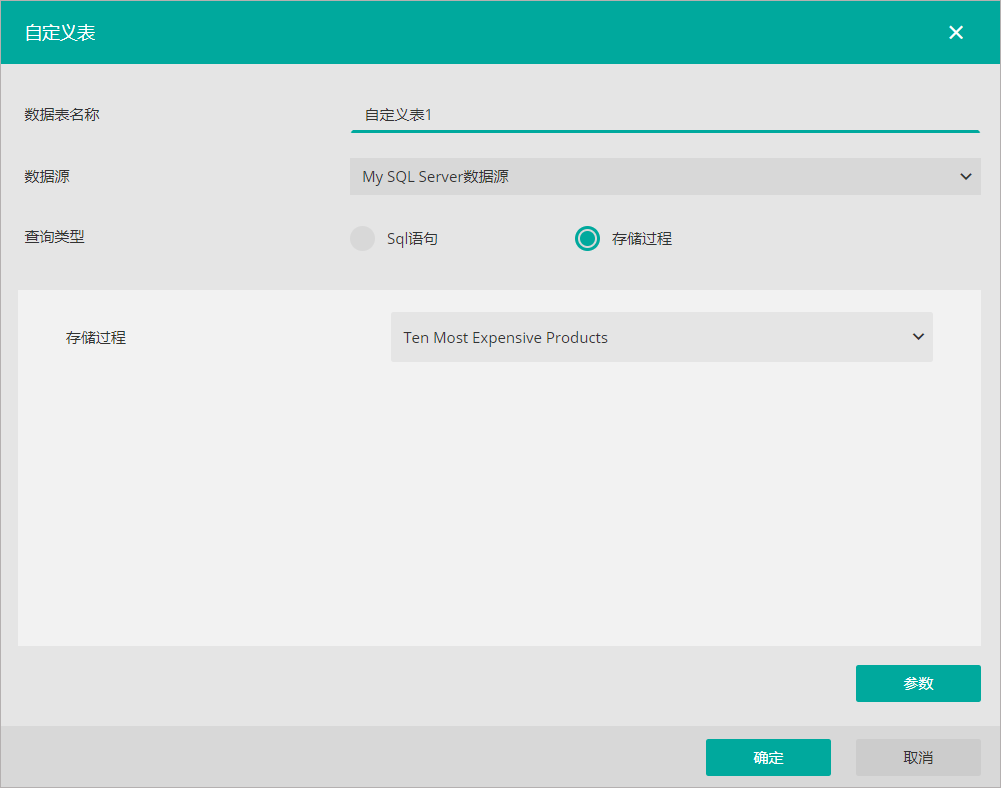Click the 存储过程 query type label text
The height and width of the screenshot is (788, 1001).
click(x=641, y=239)
